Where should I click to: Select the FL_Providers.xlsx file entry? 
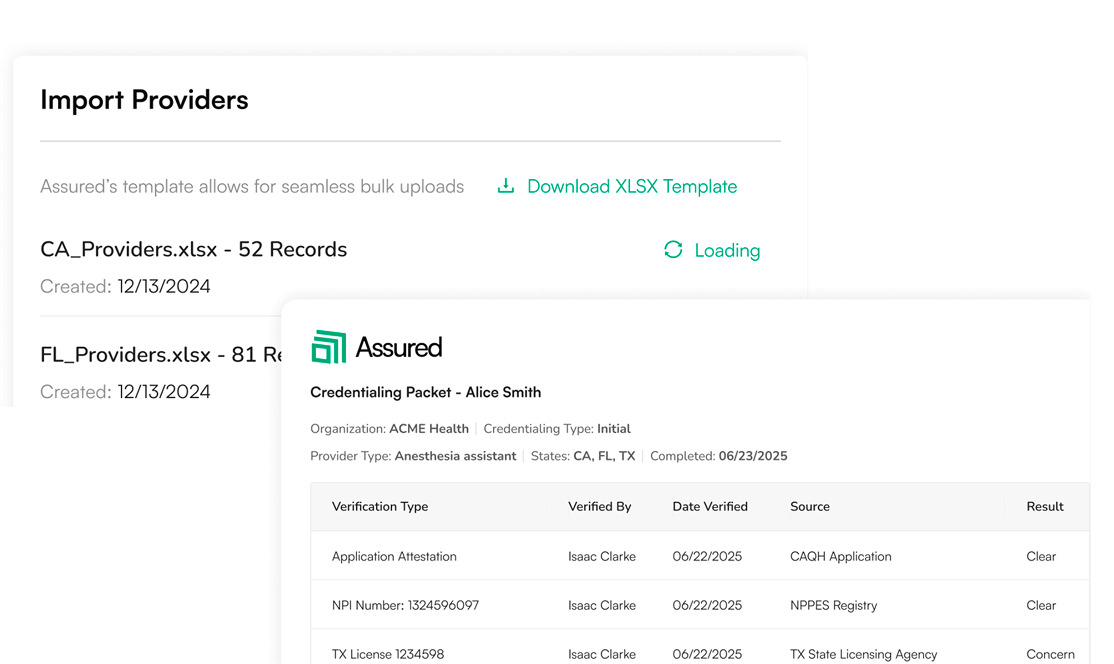click(x=161, y=354)
